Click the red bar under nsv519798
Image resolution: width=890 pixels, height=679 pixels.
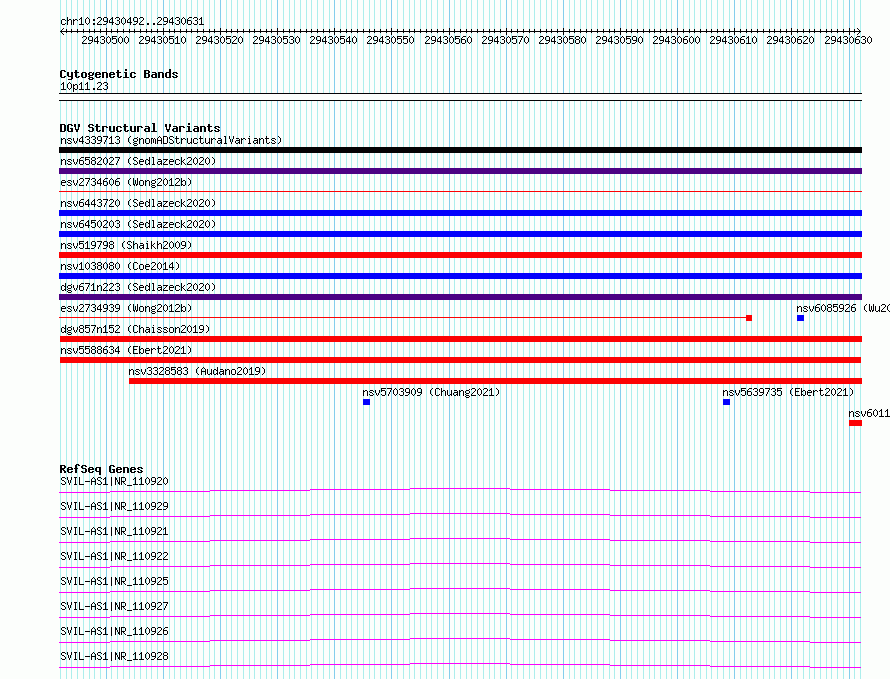[460, 255]
